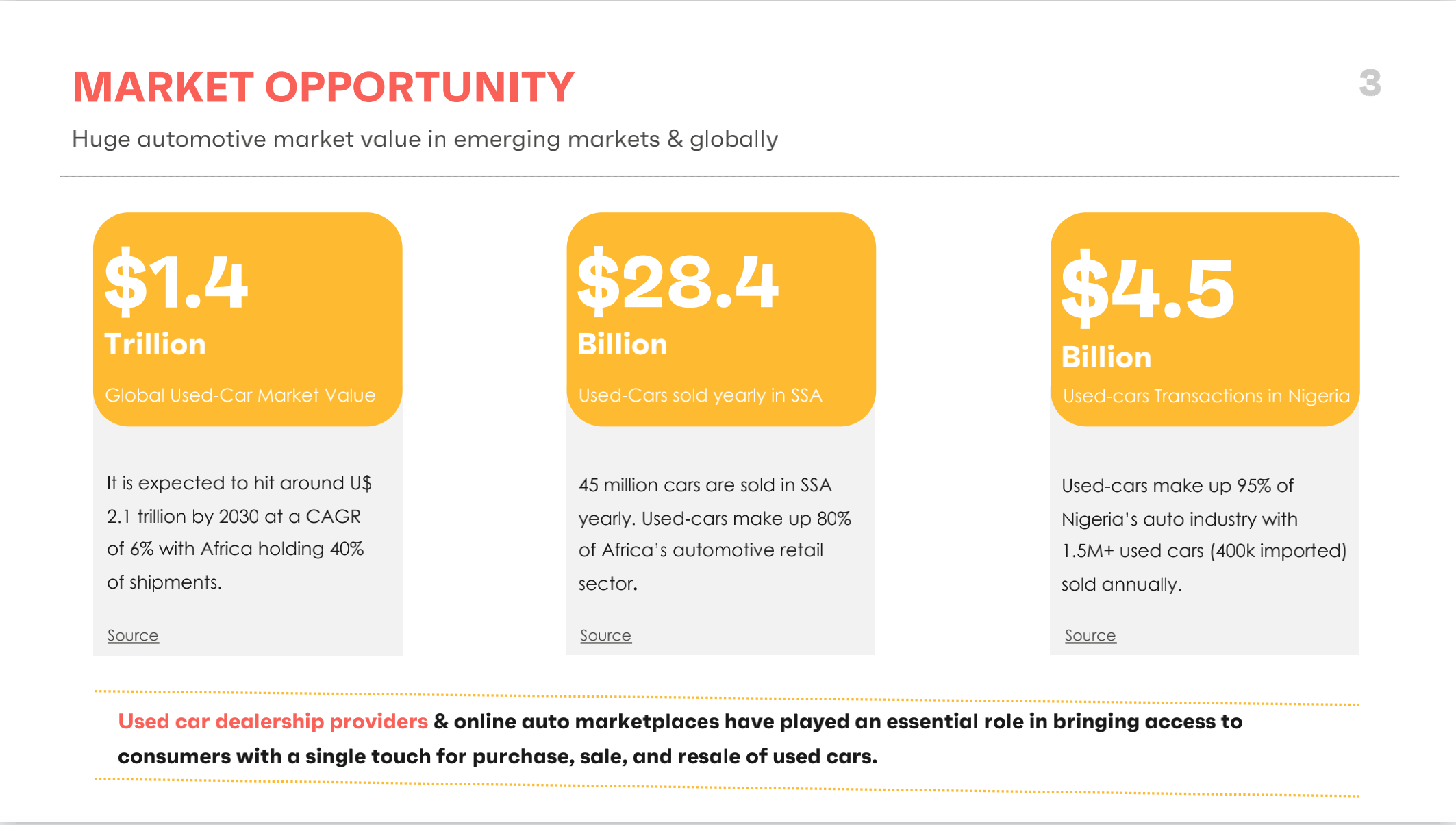Open the Source link under the SSA card

pyautogui.click(x=605, y=636)
